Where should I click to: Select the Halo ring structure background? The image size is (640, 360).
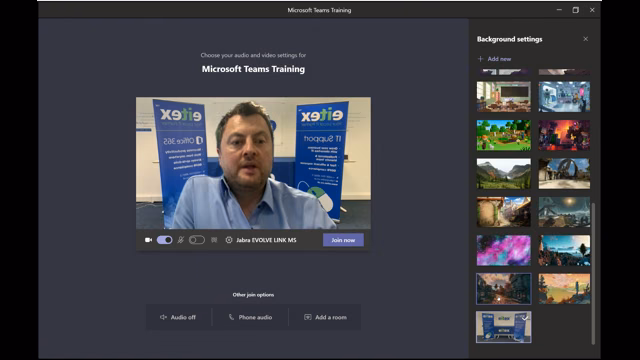(x=564, y=173)
